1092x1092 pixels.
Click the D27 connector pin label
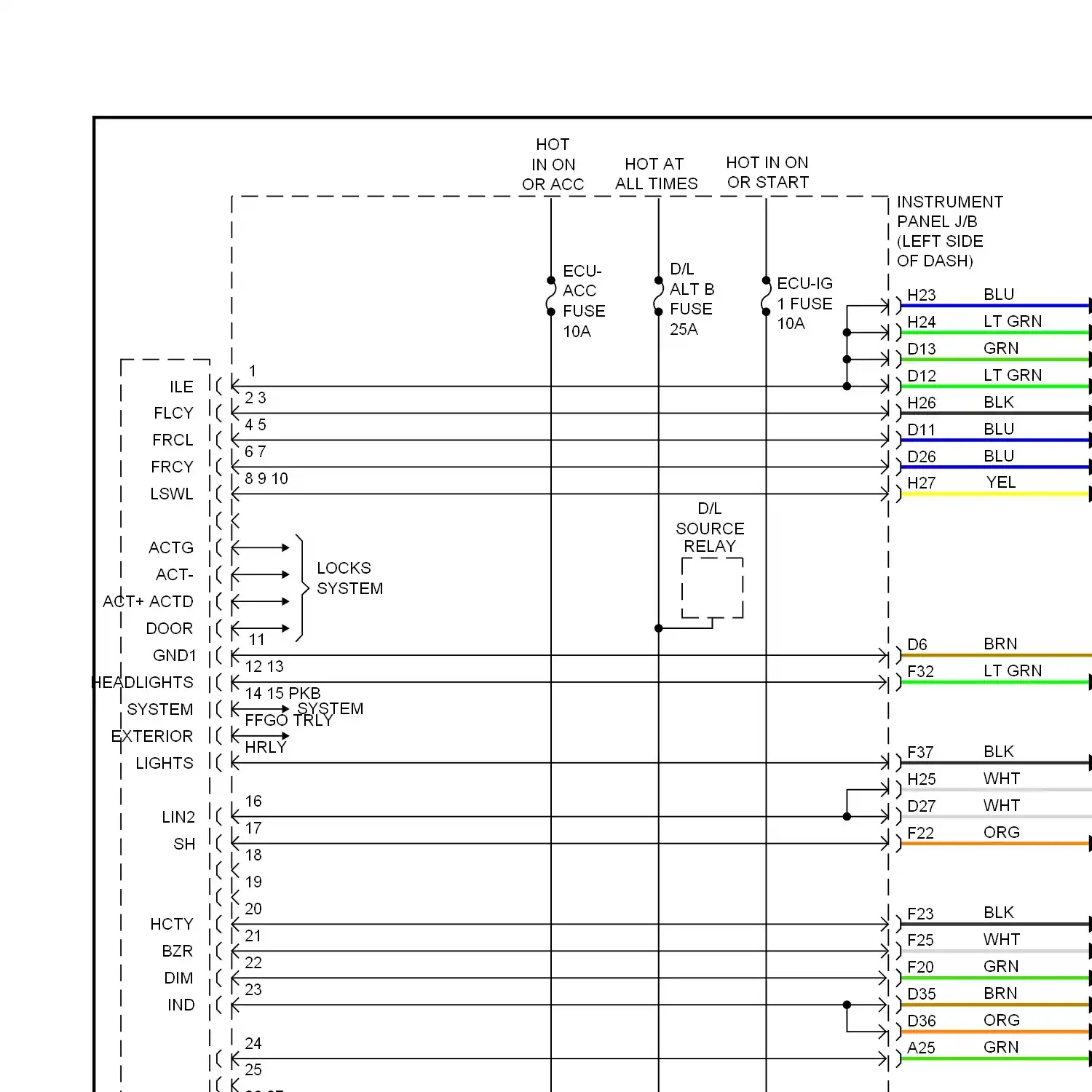tap(921, 806)
